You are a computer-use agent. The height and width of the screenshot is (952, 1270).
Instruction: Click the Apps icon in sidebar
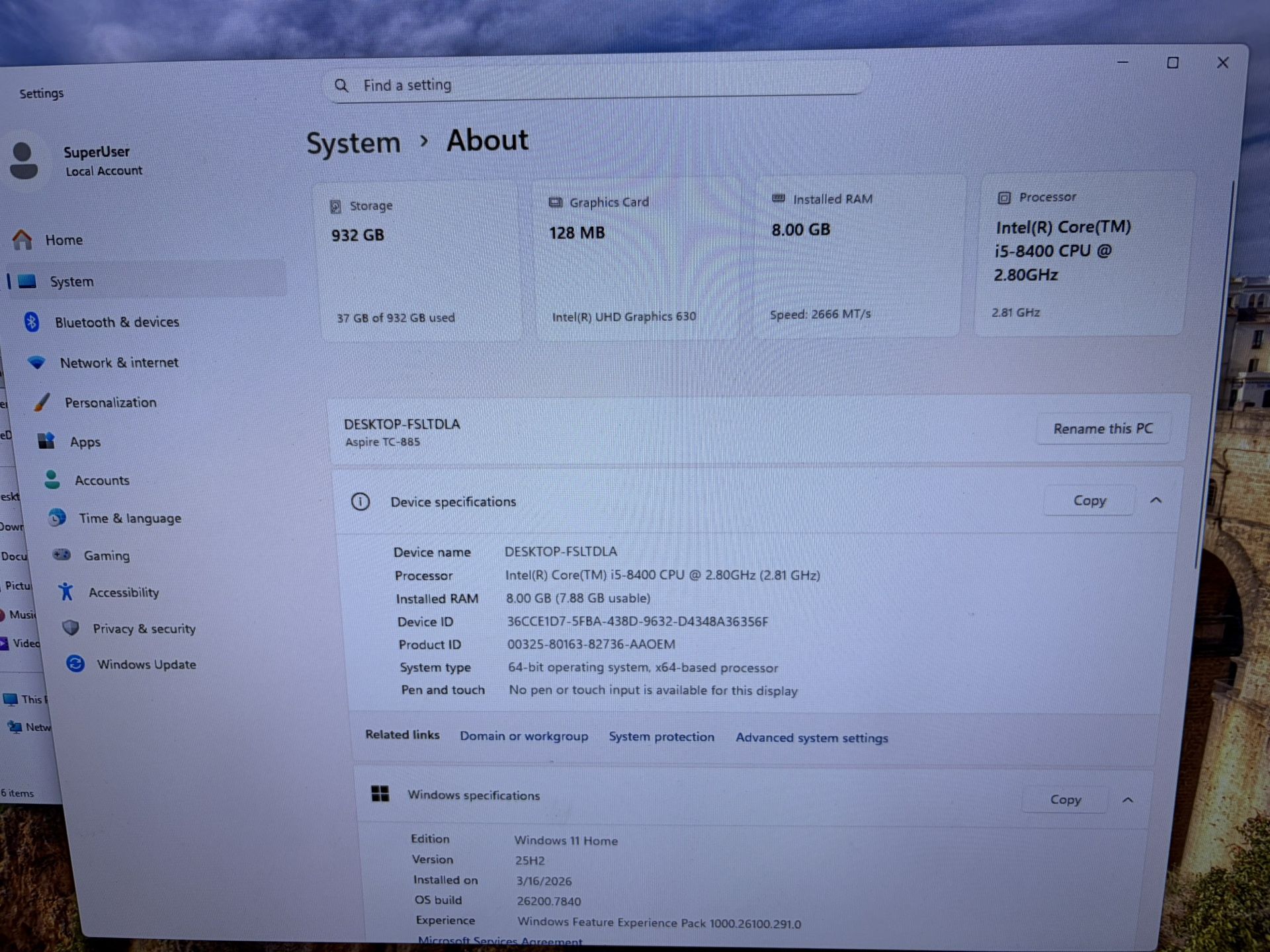46,441
